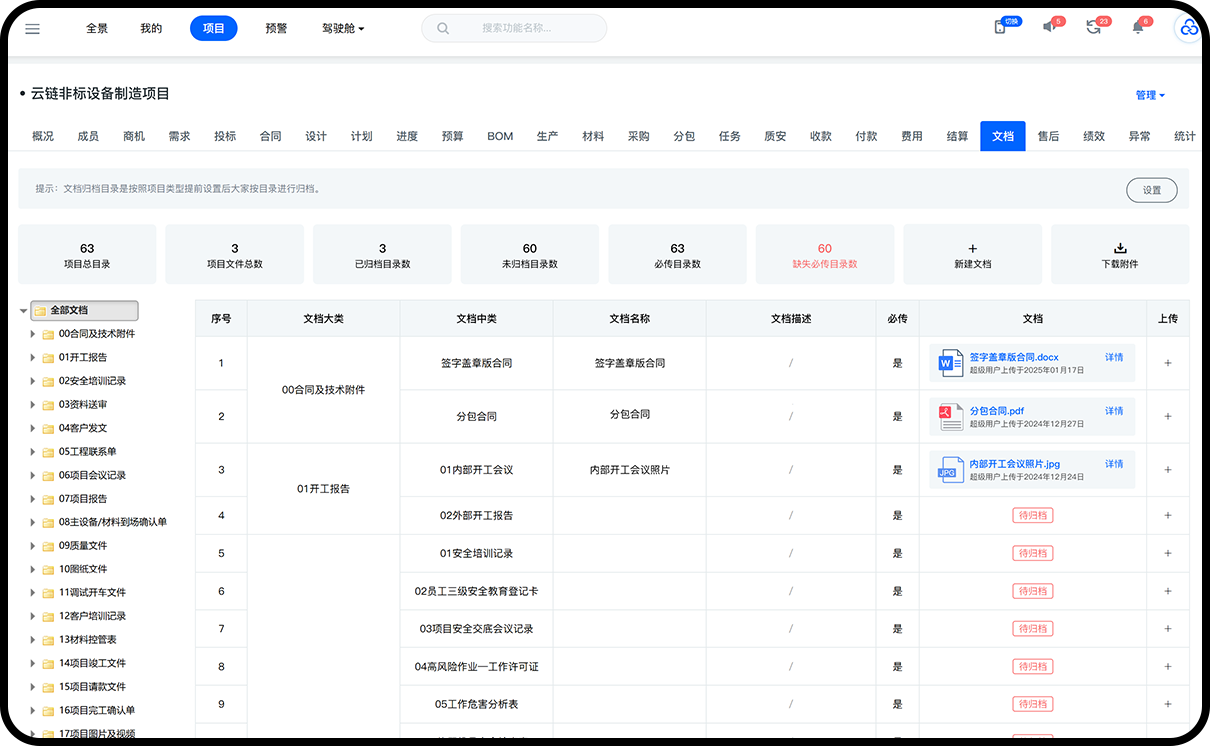This screenshot has height=746, width=1210.
Task: Open the PDF file 分包合同.pdf
Action: [996, 411]
